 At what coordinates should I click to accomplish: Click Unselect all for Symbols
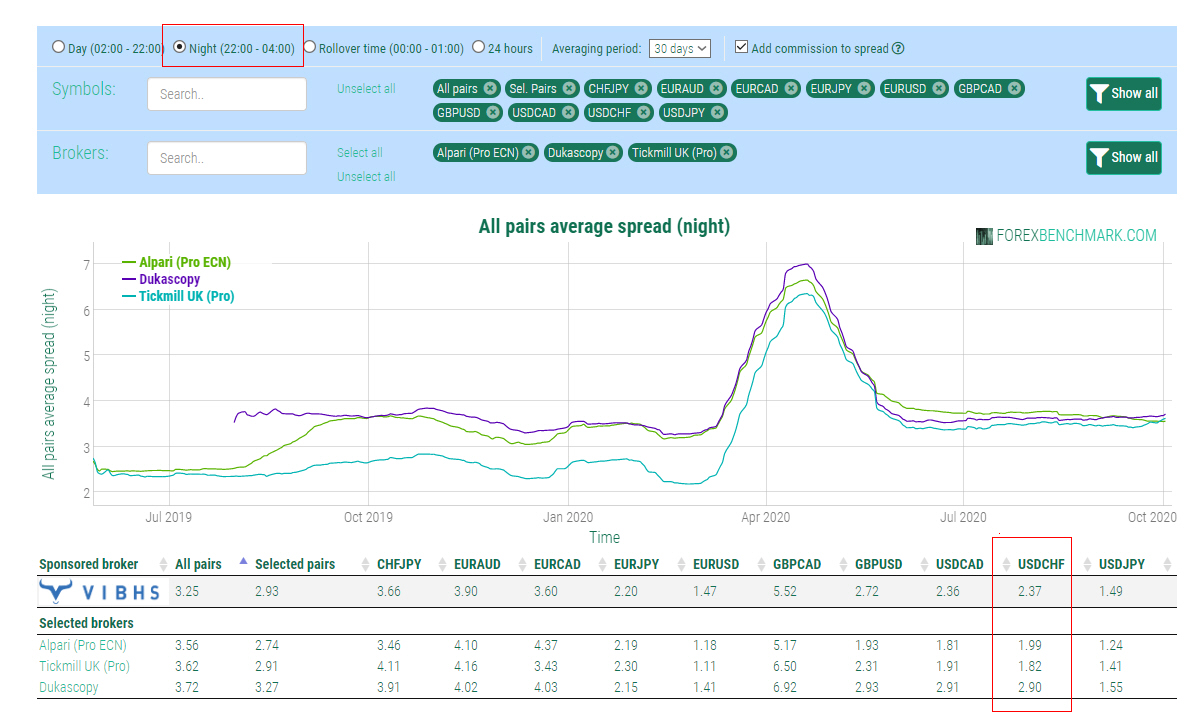(x=366, y=89)
